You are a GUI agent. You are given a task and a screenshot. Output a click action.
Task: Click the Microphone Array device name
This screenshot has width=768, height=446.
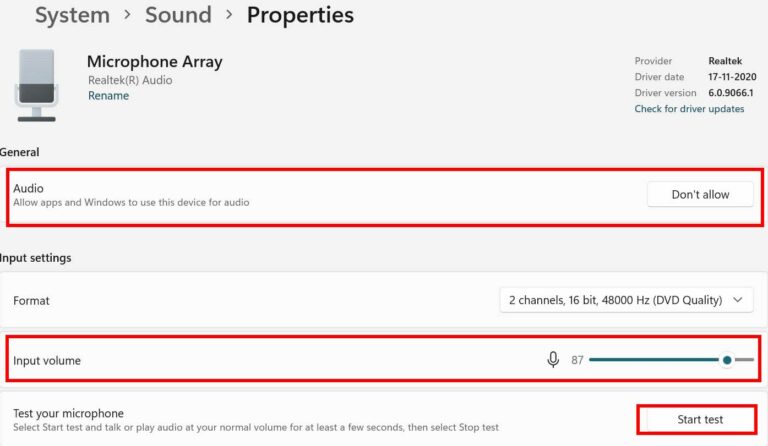pyautogui.click(x=154, y=62)
